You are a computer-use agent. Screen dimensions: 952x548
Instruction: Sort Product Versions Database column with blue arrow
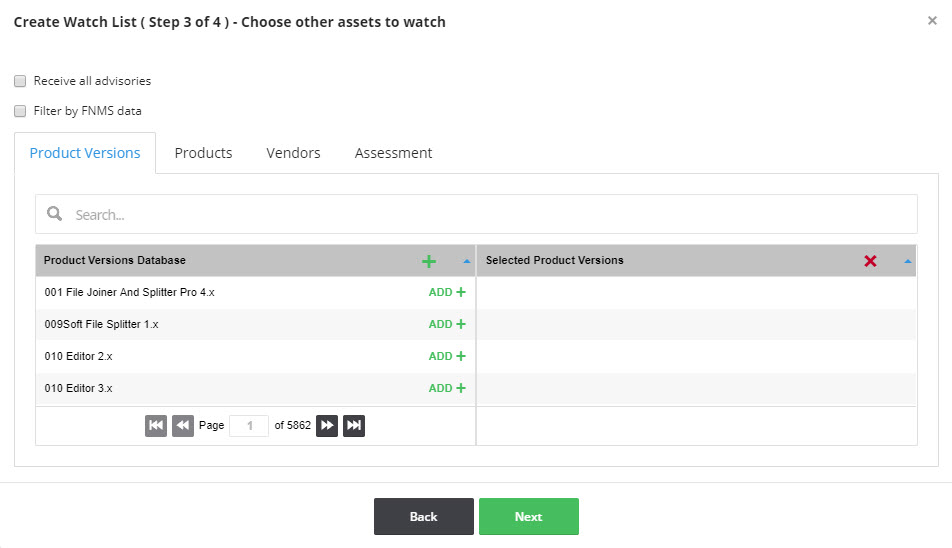[467, 261]
